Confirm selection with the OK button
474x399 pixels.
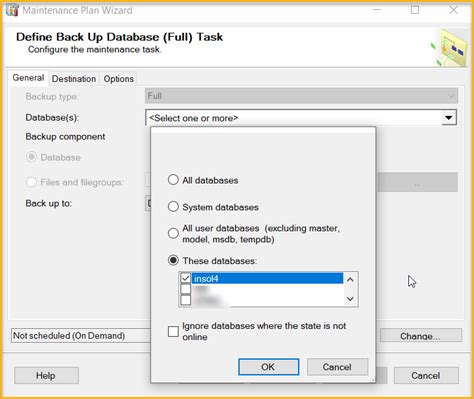(x=268, y=367)
